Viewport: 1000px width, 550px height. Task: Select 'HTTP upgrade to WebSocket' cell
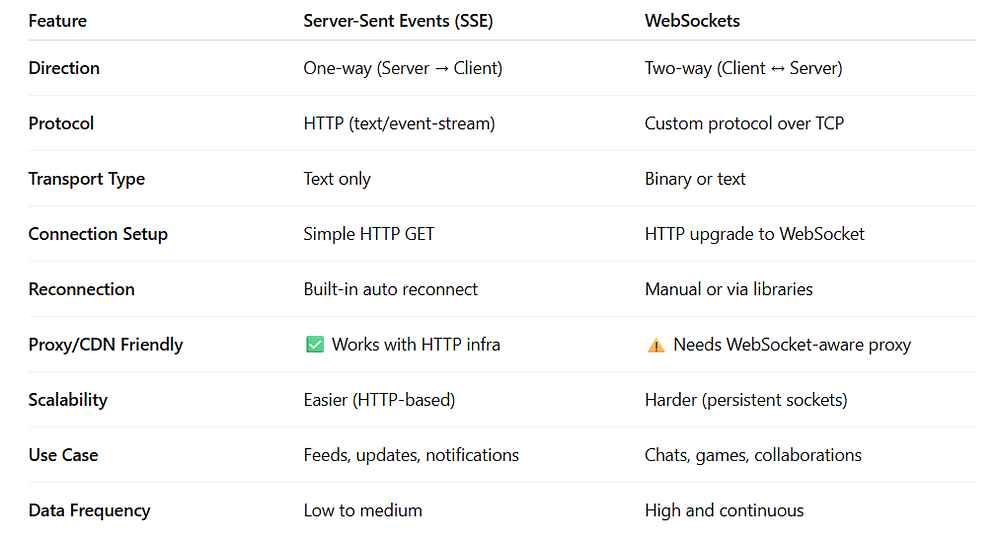tap(754, 234)
